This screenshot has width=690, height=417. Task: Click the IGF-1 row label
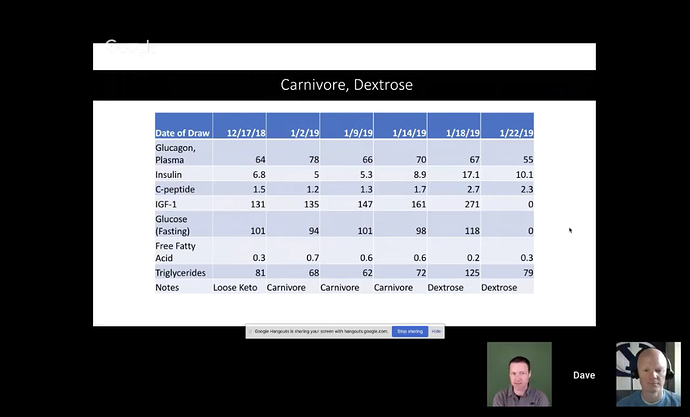coord(167,202)
